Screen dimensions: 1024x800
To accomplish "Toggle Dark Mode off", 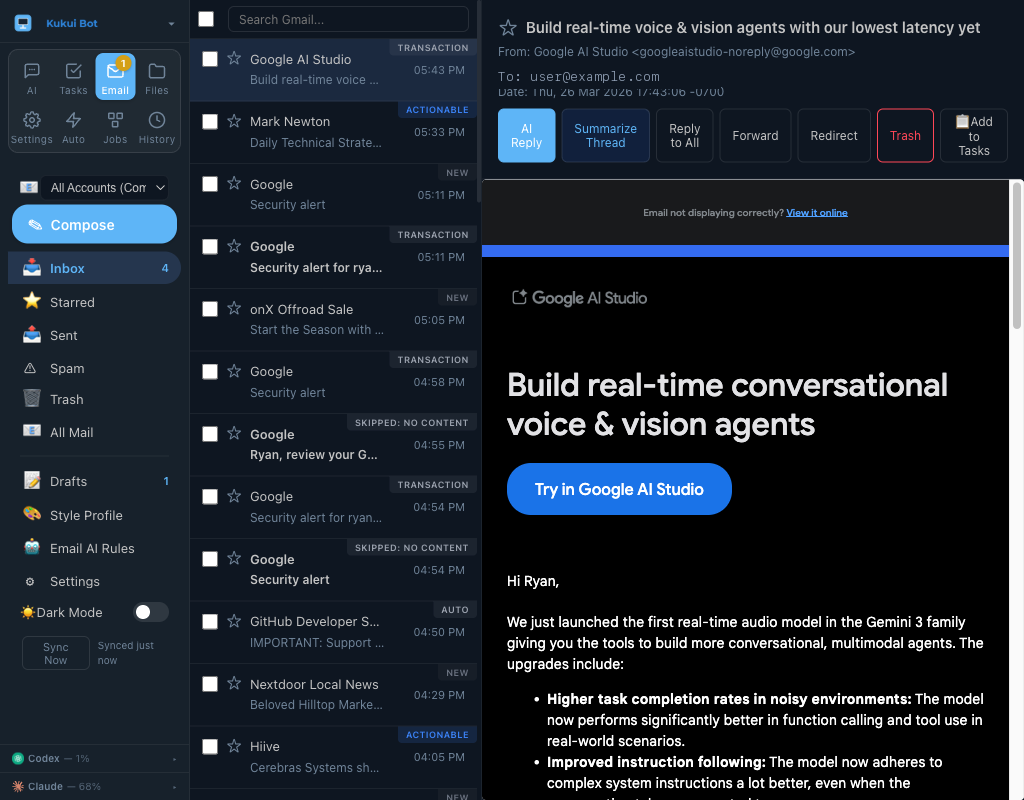I will pos(150,612).
